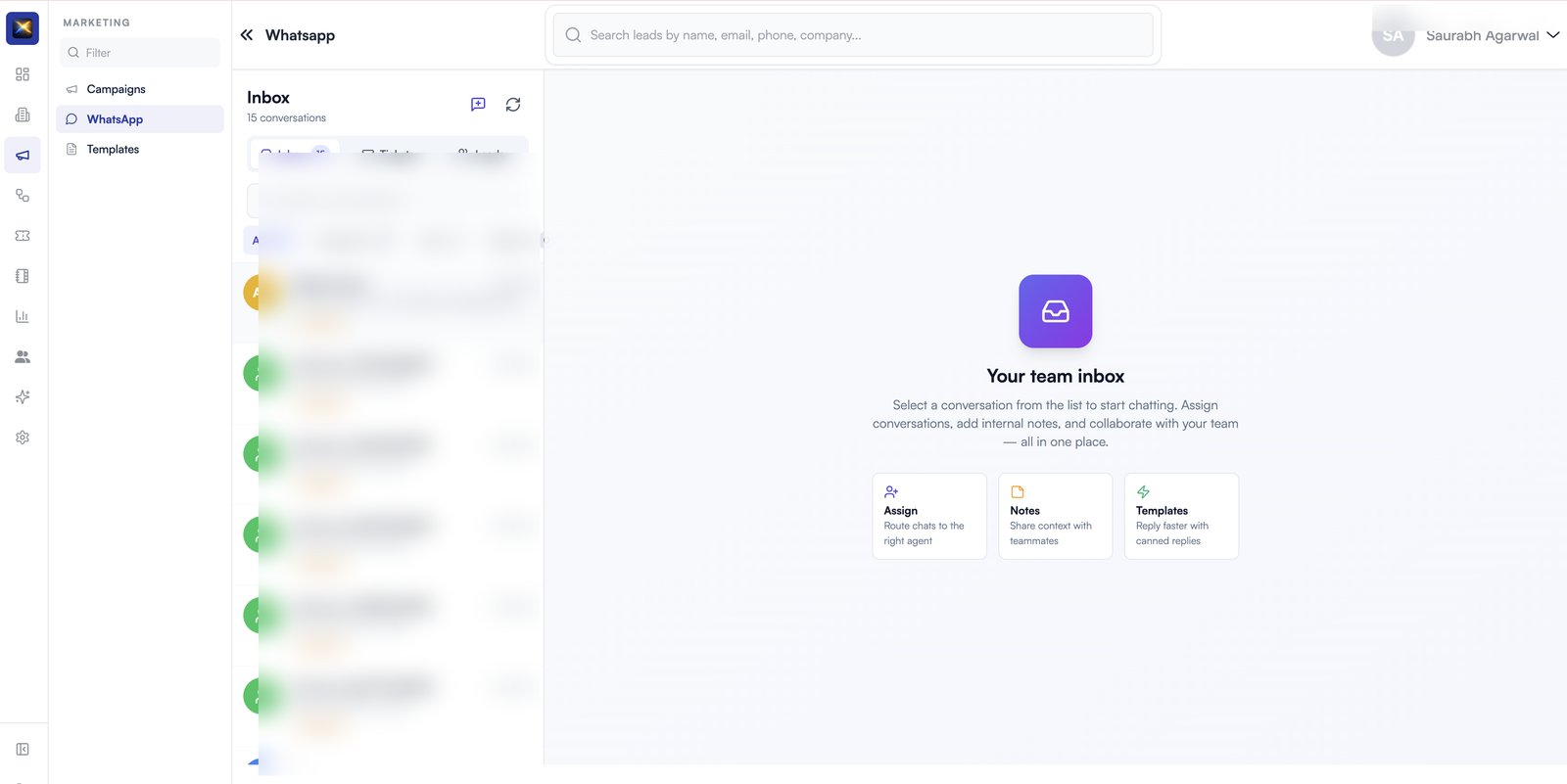
Task: Select WhatsApp in the Marketing menu
Action: coord(140,119)
